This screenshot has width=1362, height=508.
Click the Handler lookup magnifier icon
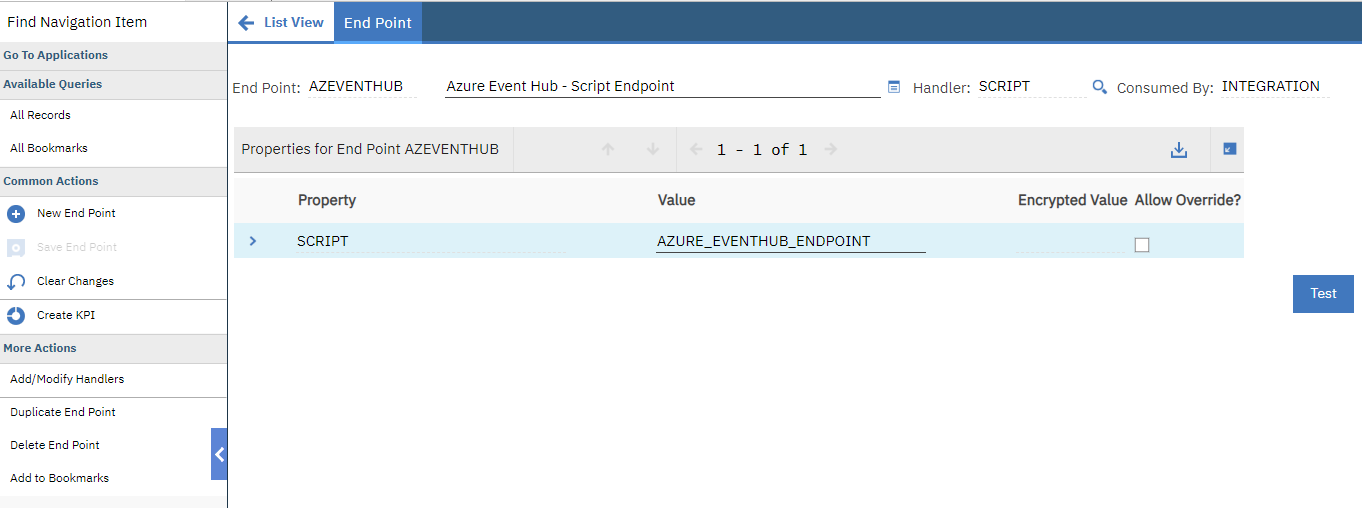coord(1099,87)
